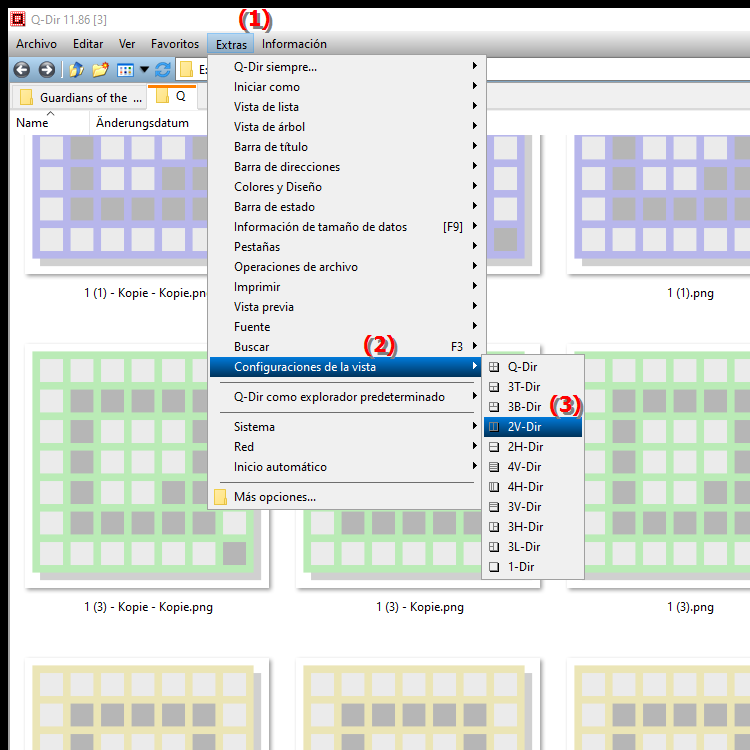This screenshot has height=750, width=750.
Task: Select the 1-Dir single pane icon
Action: [494, 567]
